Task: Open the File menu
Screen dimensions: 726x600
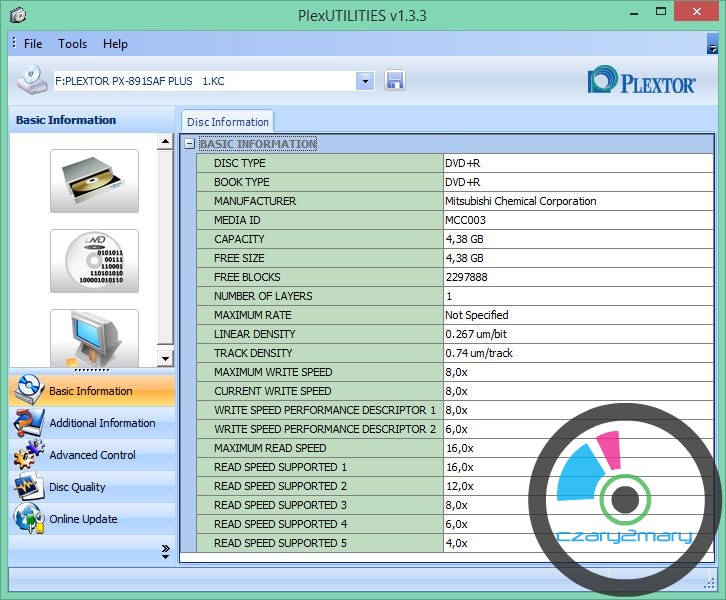Action: [33, 44]
